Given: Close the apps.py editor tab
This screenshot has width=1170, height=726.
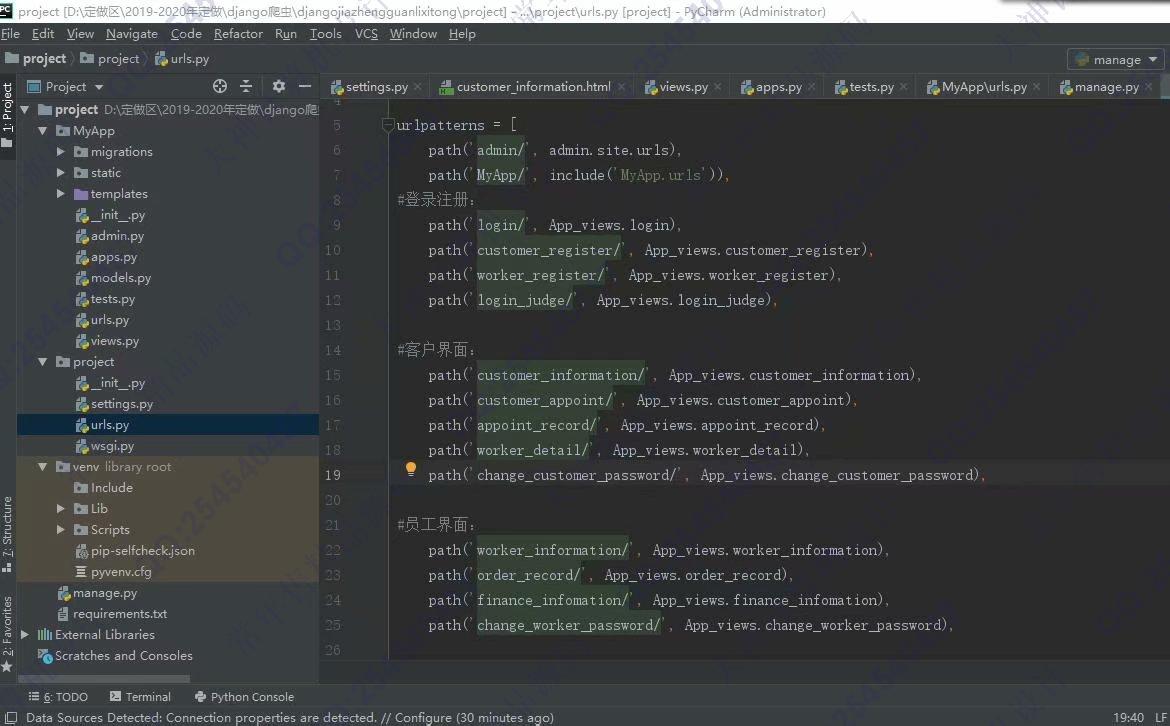Looking at the screenshot, I should pyautogui.click(x=811, y=87).
